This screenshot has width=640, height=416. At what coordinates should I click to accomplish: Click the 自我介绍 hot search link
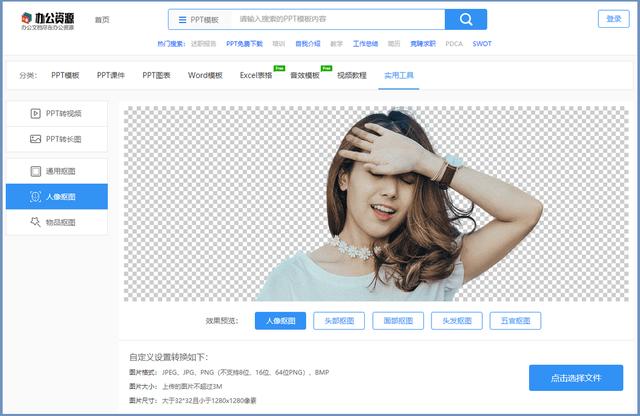pos(308,44)
